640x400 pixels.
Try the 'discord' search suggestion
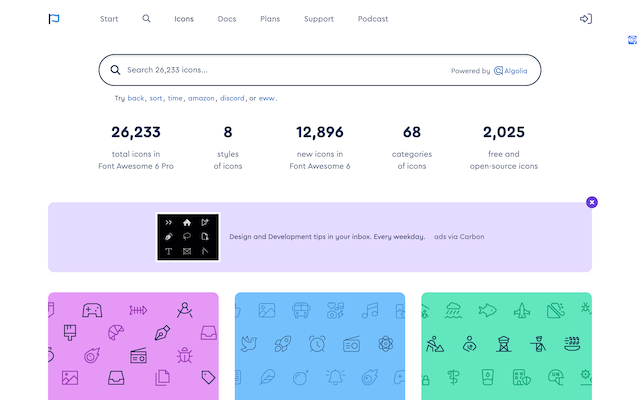(232, 98)
